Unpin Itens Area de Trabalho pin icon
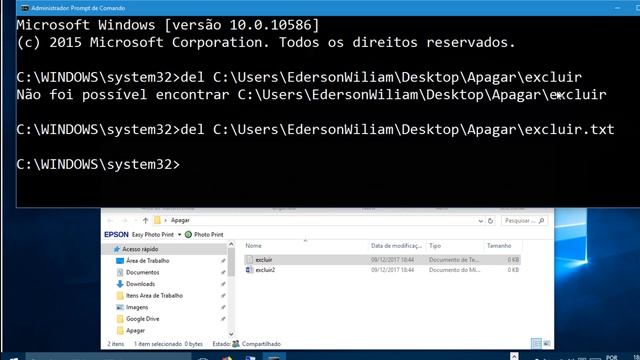 (x=223, y=296)
